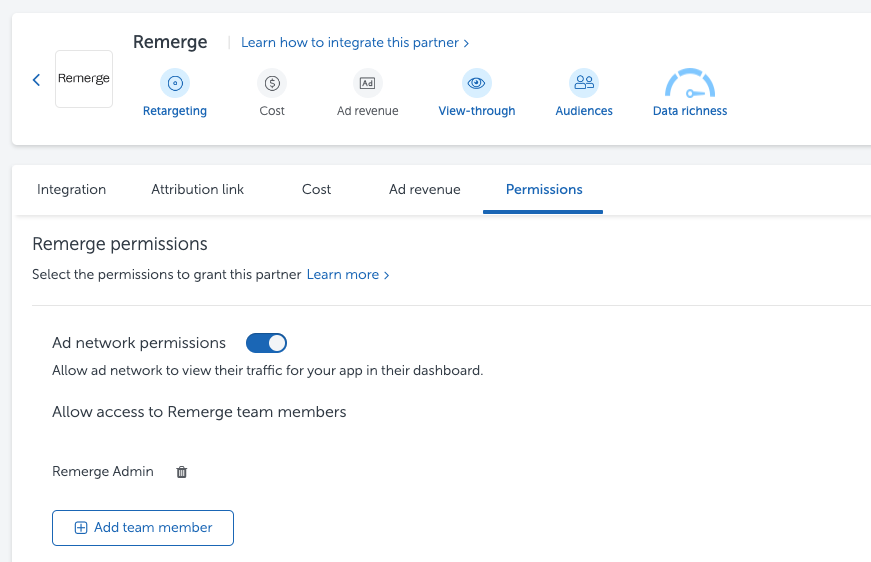
Task: Disable the Ad network permissions toggle
Action: pyautogui.click(x=266, y=343)
